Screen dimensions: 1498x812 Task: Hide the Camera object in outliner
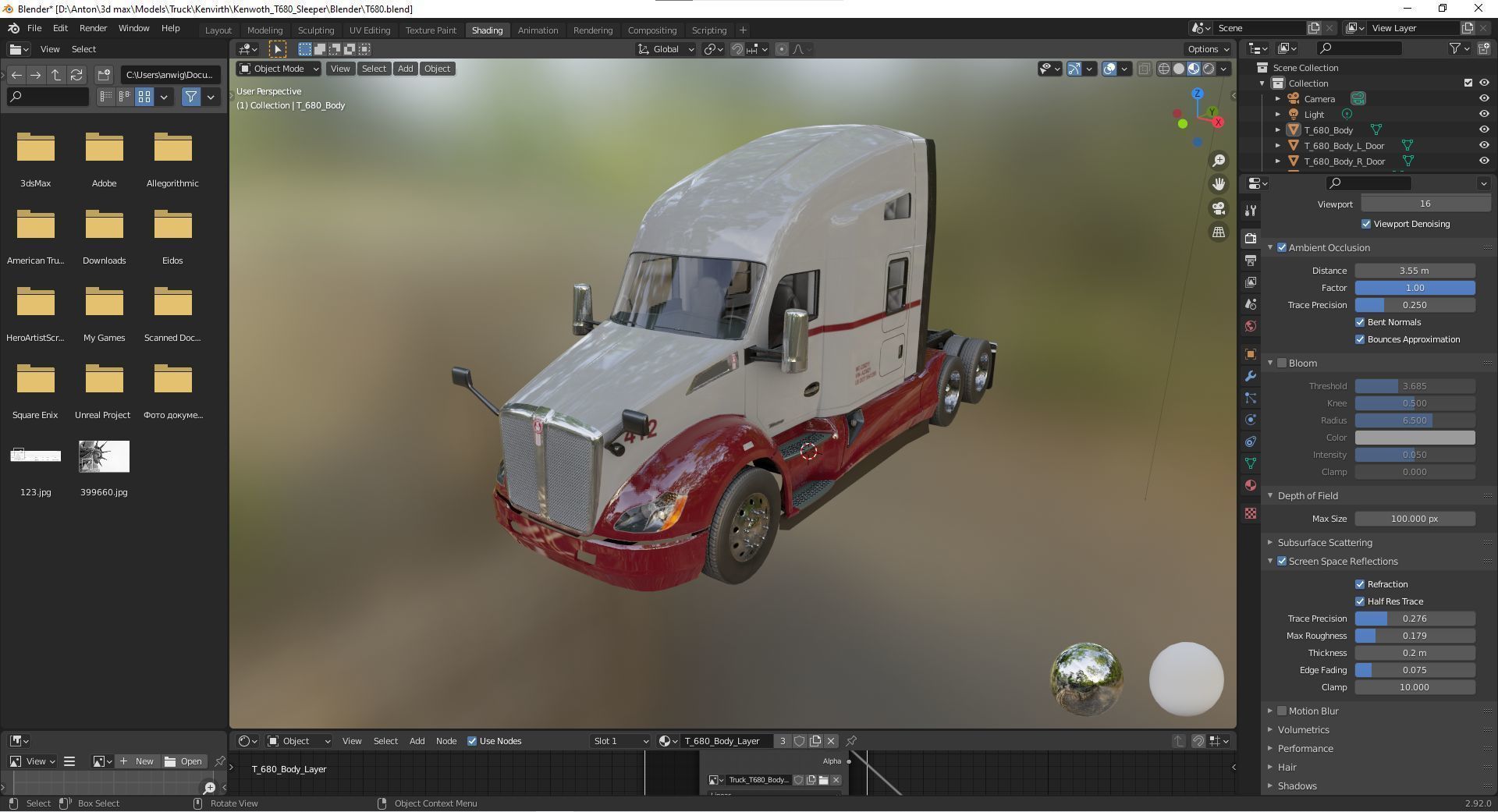click(1484, 98)
